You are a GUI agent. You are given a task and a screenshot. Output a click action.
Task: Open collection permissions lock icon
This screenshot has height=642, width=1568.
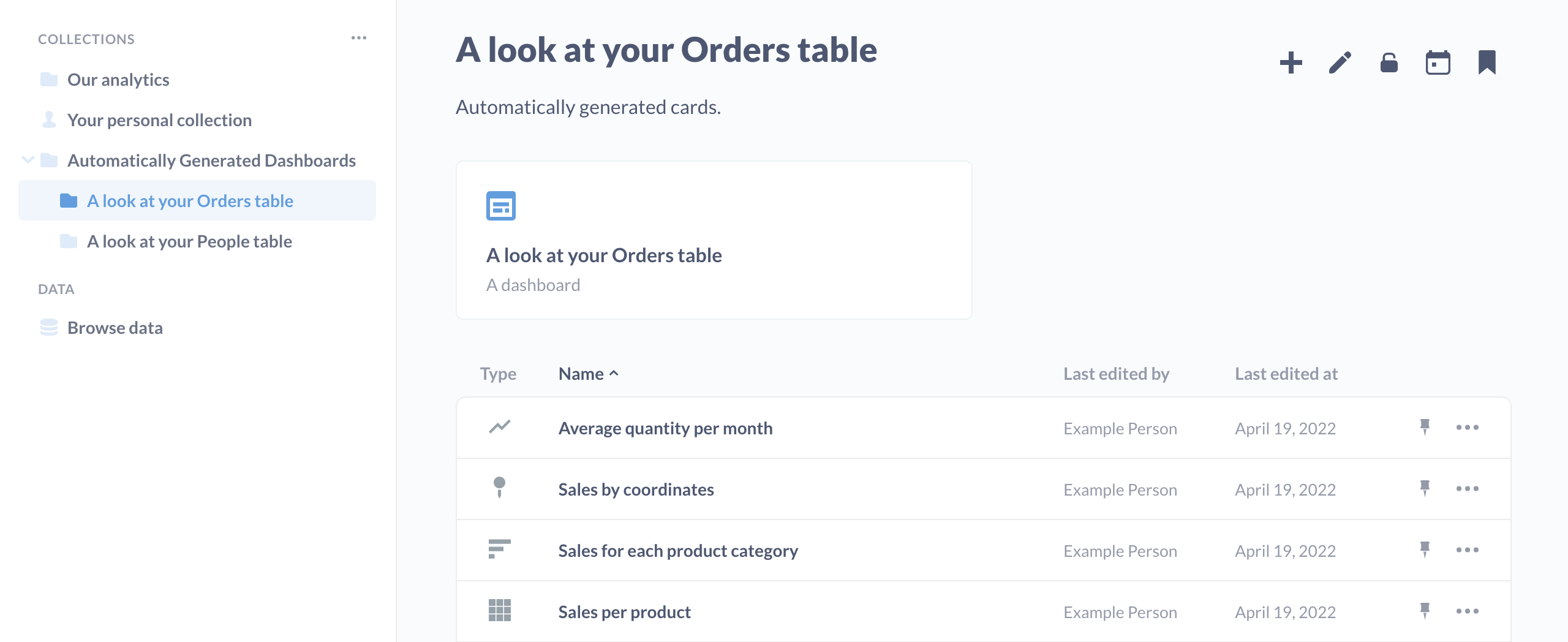click(x=1389, y=62)
